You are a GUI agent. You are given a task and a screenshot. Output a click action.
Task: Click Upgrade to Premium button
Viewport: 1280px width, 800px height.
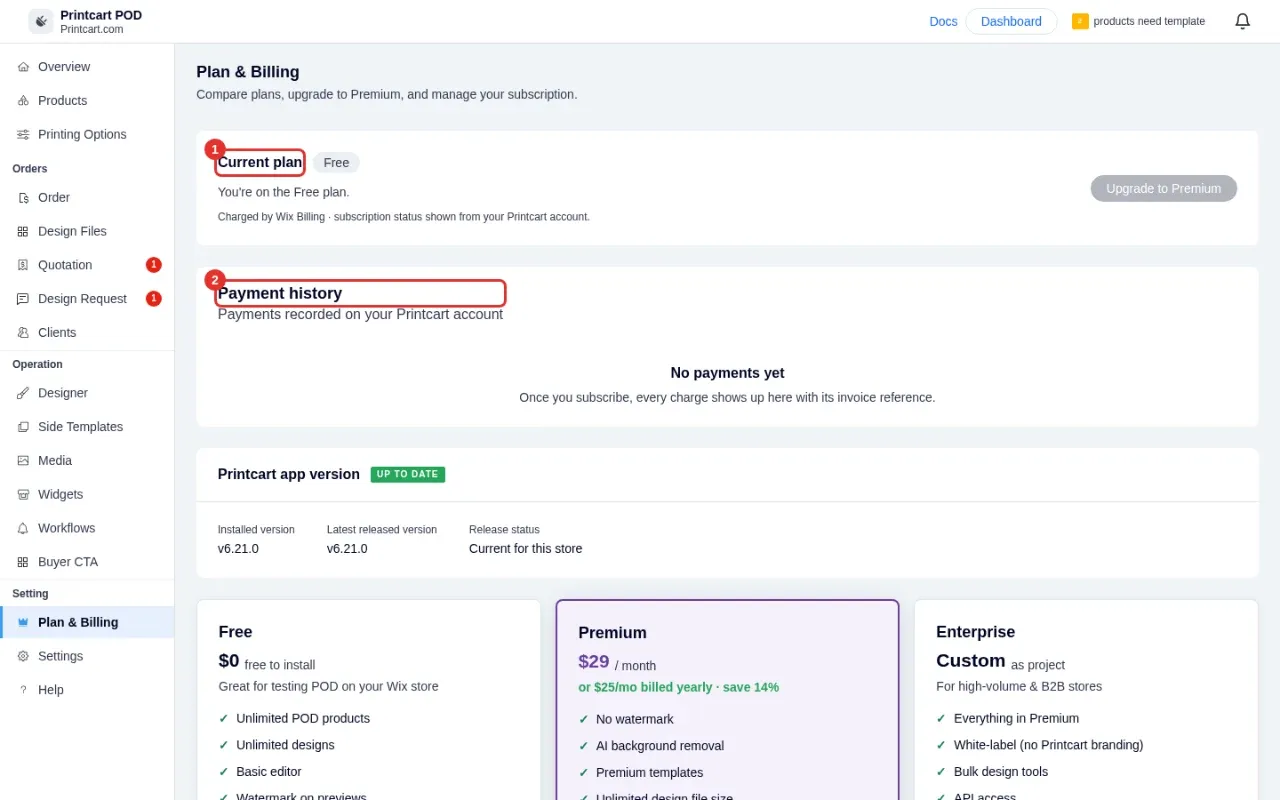1163,188
